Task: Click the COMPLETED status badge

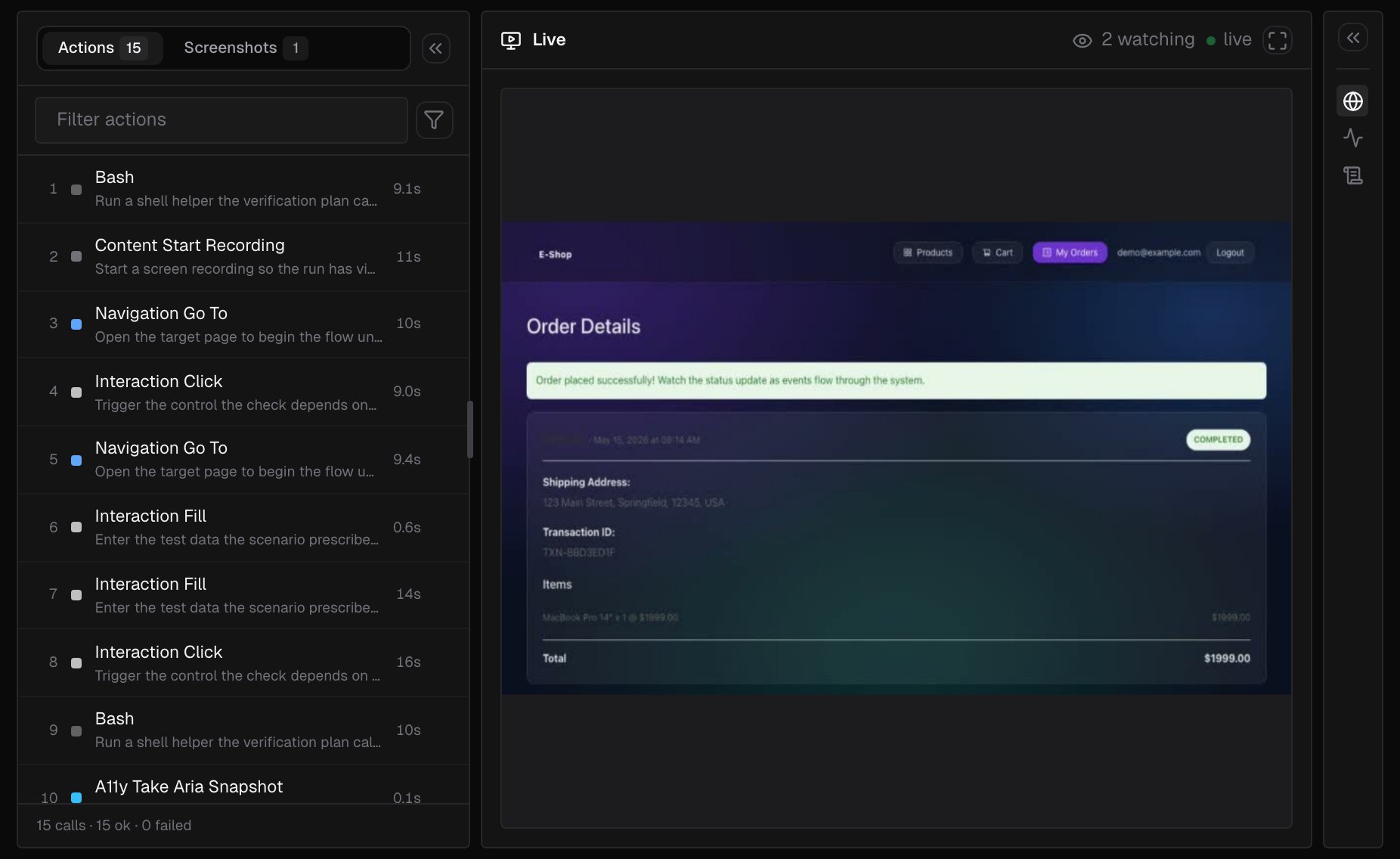Action: (x=1218, y=439)
